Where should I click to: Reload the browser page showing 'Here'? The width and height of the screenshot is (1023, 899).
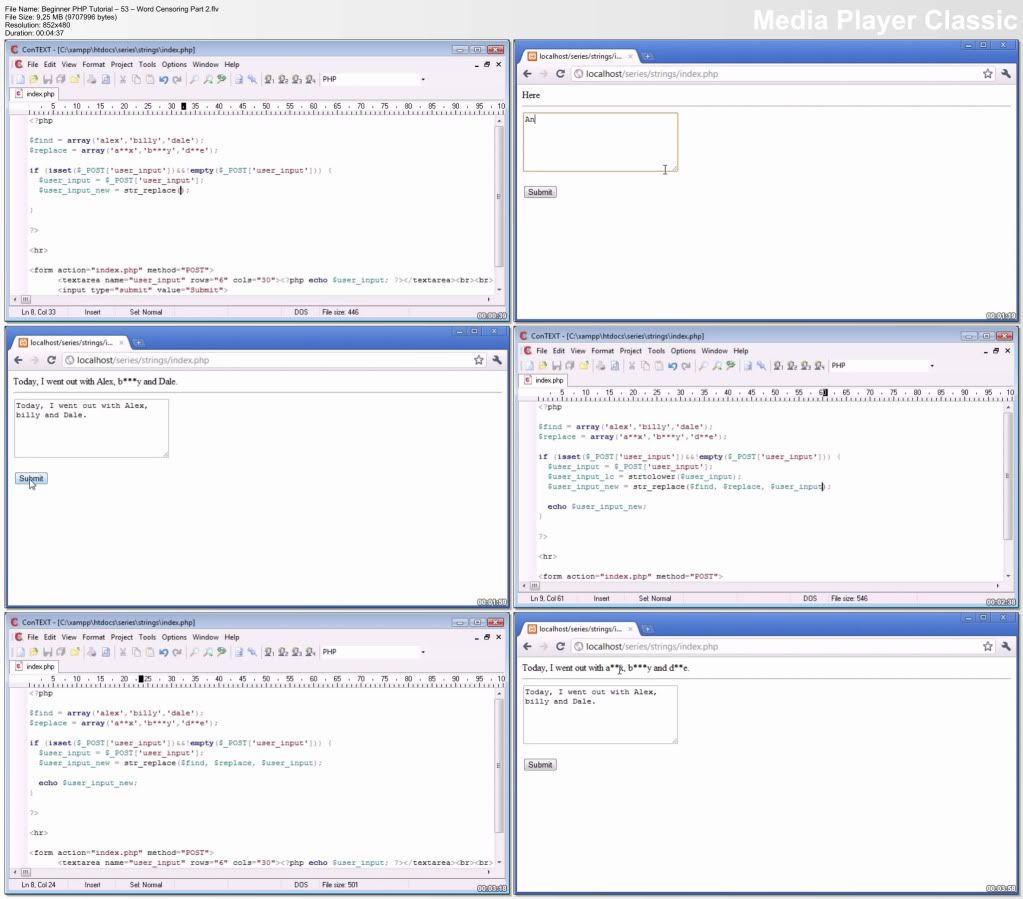coord(560,74)
